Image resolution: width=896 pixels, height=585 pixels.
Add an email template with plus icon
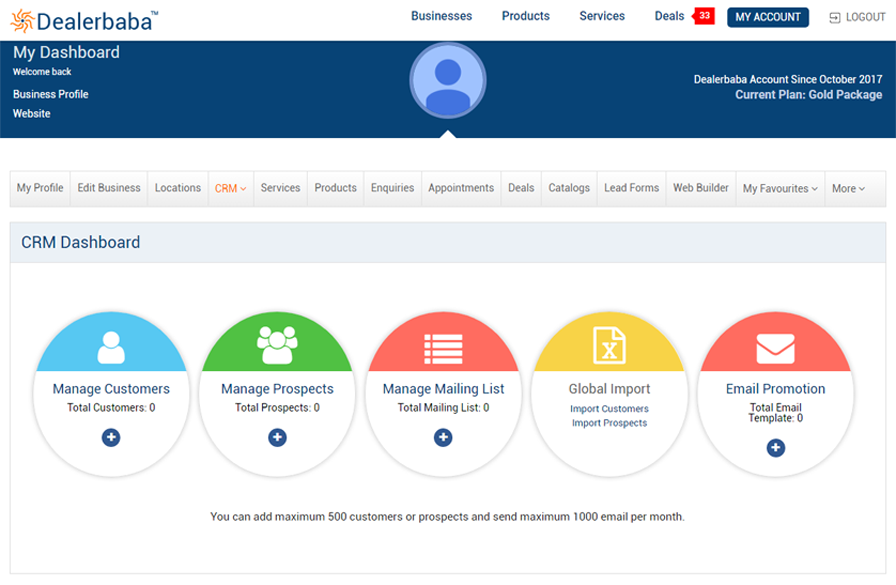pyautogui.click(x=775, y=448)
